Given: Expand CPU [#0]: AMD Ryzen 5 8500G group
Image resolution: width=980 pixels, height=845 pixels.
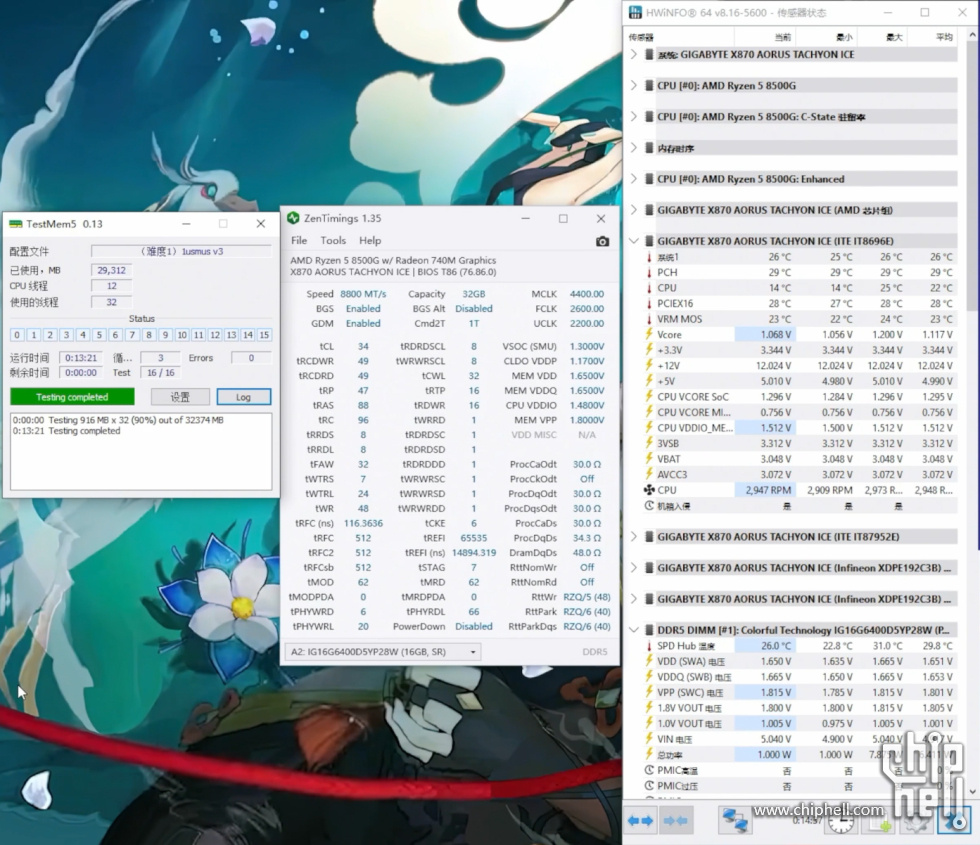Looking at the screenshot, I should pos(634,86).
